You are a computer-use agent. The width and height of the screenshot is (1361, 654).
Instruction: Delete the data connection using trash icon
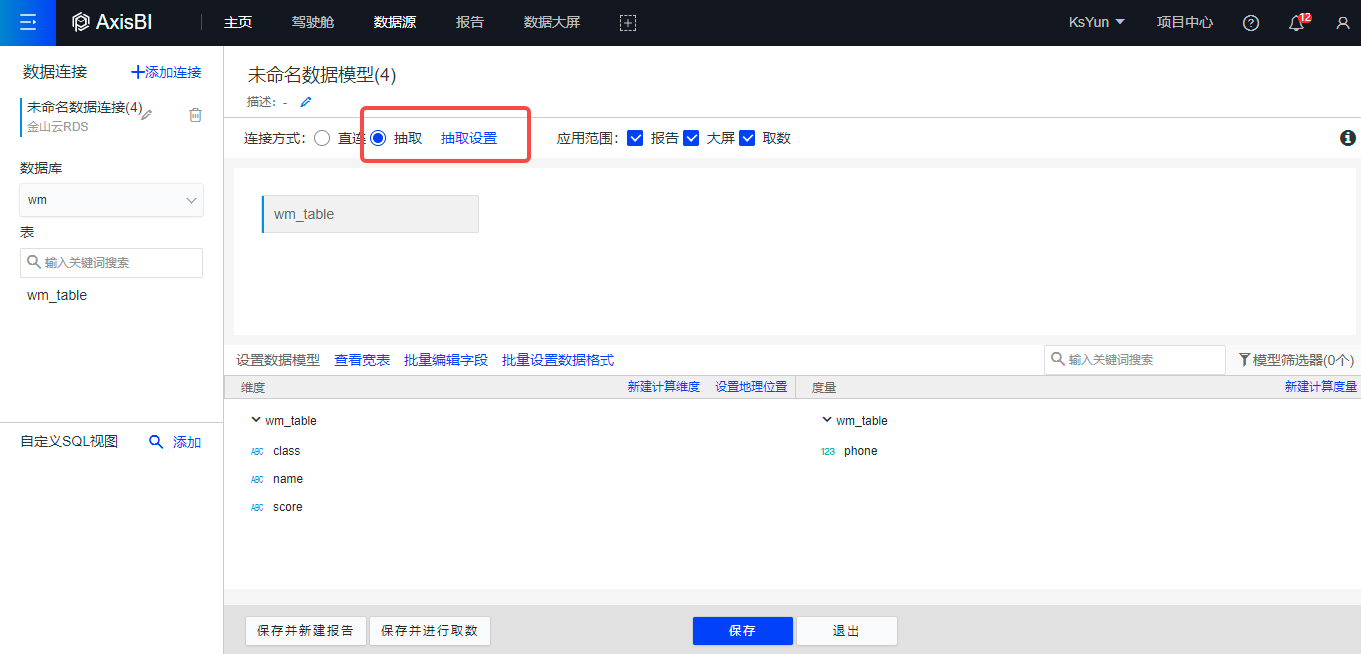195,115
